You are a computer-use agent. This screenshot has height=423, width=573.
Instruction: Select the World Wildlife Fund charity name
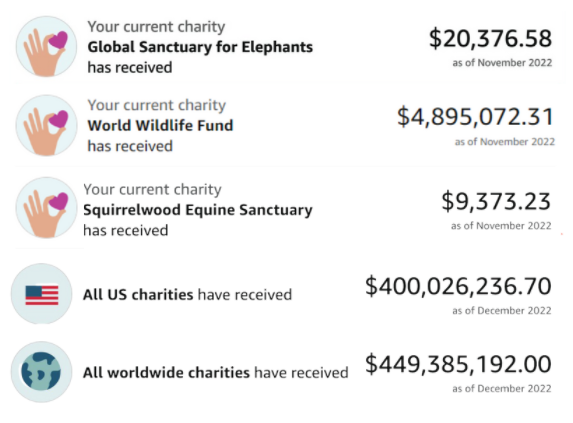[x=160, y=125]
